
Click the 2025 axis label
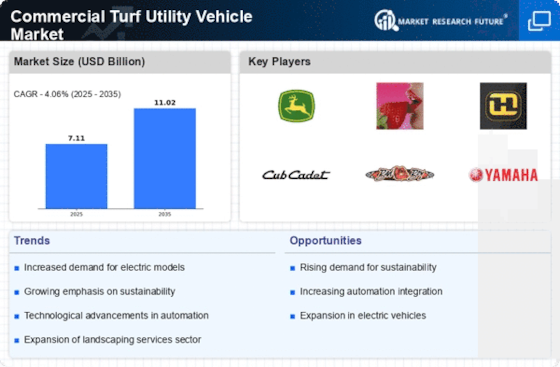click(76, 214)
